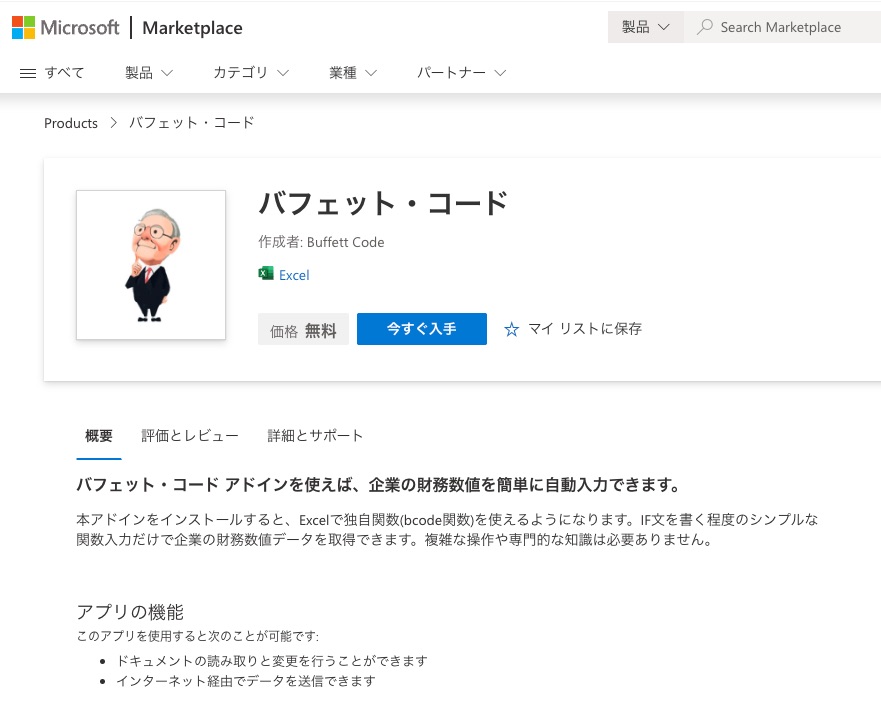Click the ドキュメントの読み取りと変更 bullet
Viewport: 881px width, 711px height.
tap(272, 660)
